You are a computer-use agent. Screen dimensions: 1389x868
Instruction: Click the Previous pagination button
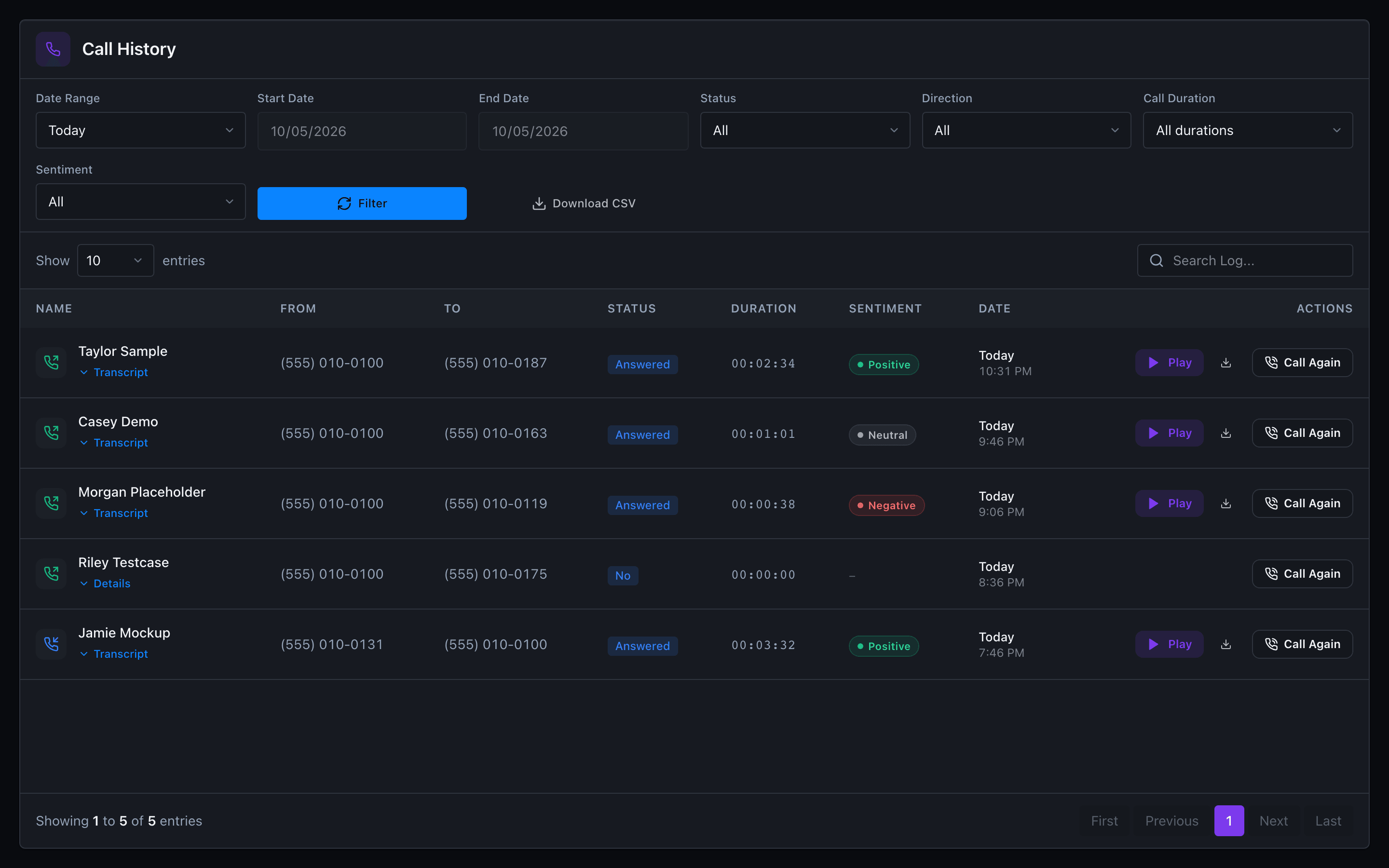coord(1171,821)
